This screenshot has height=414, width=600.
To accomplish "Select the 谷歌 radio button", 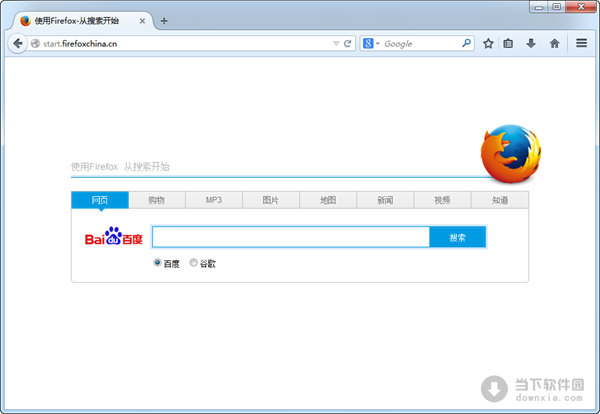I will pyautogui.click(x=194, y=262).
